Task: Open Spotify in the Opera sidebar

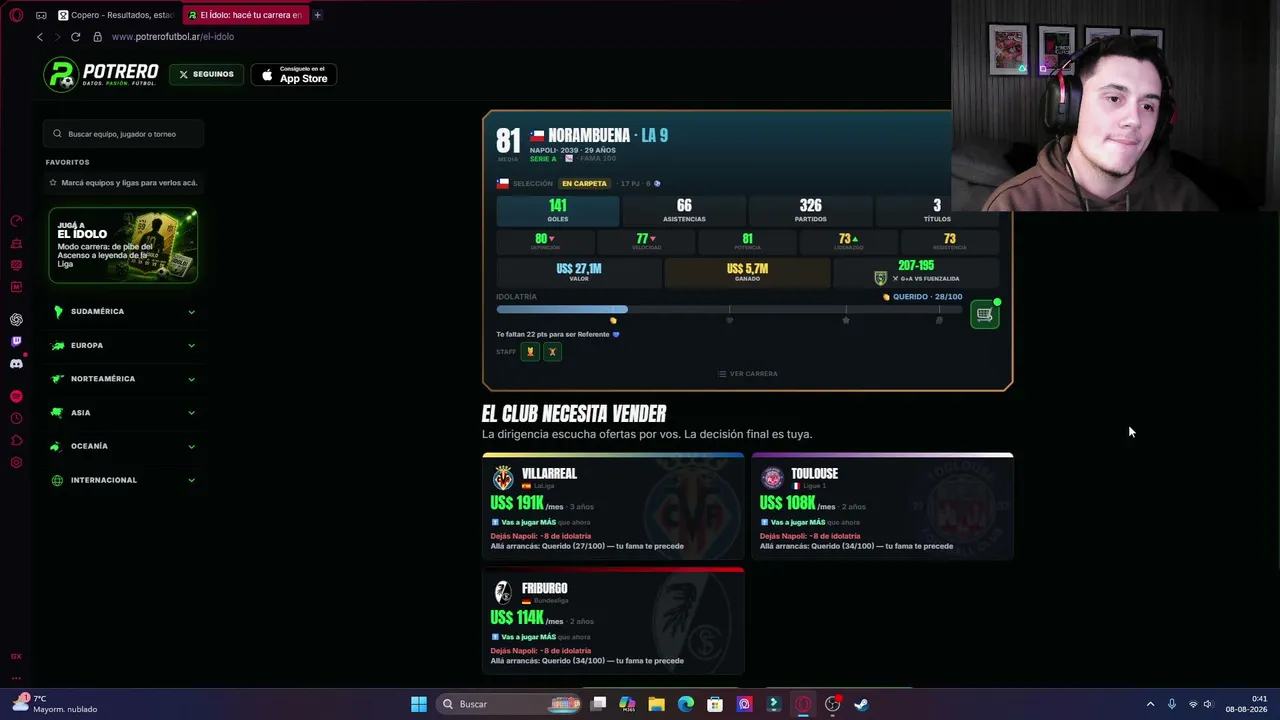Action: pos(16,397)
